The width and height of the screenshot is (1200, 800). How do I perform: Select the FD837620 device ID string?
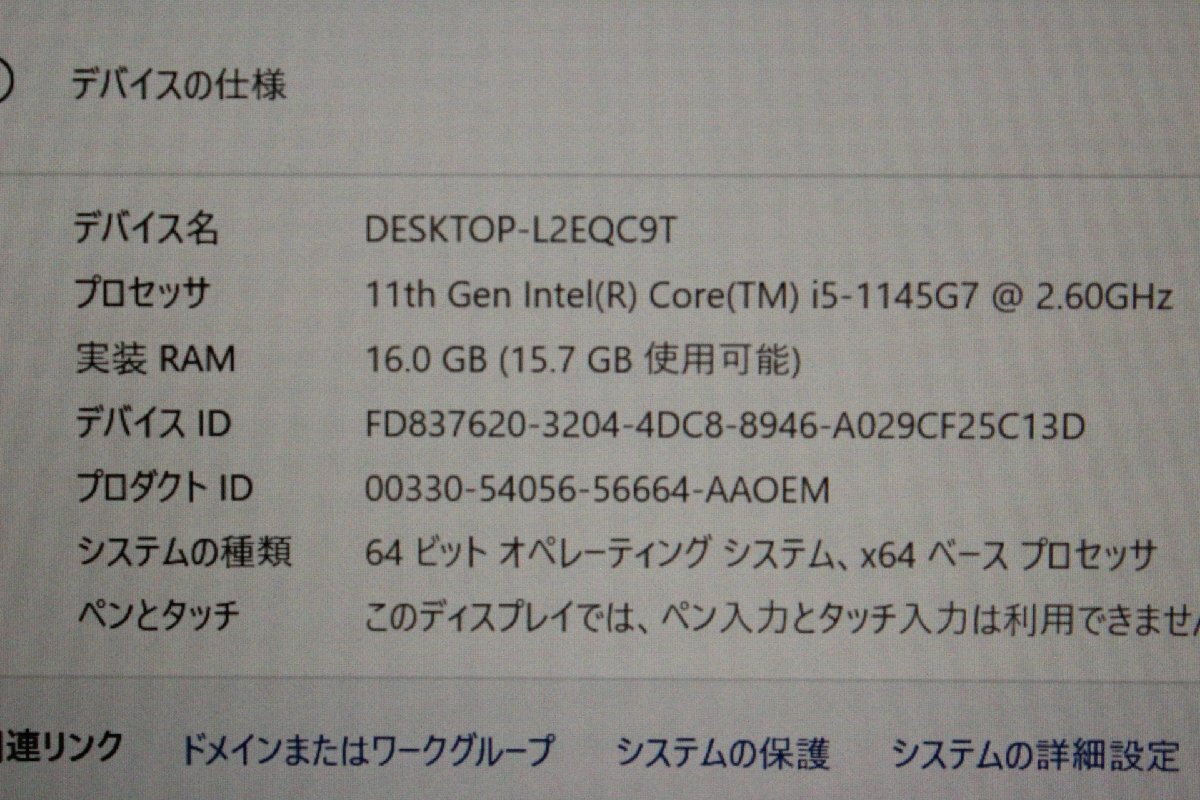click(725, 426)
